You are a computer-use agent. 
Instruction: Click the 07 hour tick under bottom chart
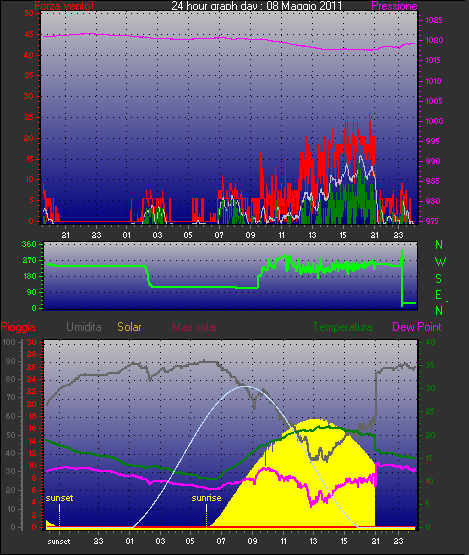click(x=221, y=541)
